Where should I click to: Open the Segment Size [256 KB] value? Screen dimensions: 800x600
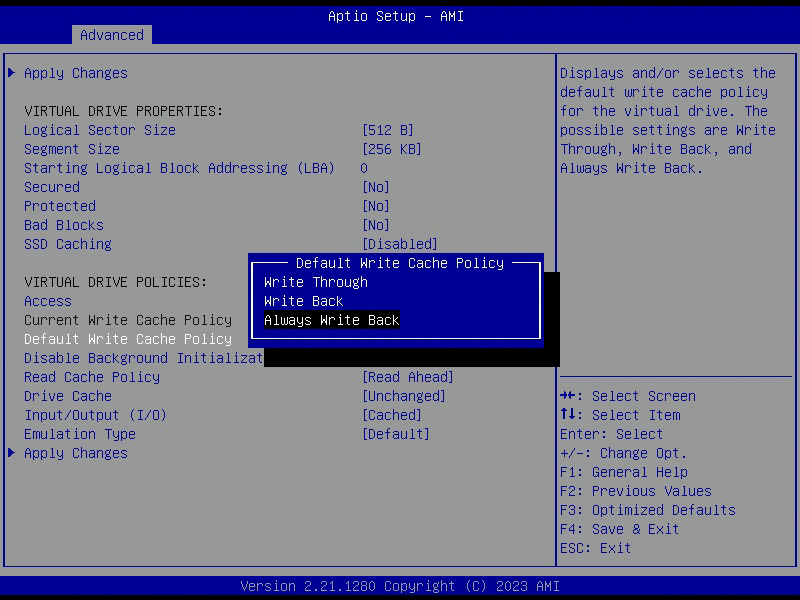pos(392,149)
